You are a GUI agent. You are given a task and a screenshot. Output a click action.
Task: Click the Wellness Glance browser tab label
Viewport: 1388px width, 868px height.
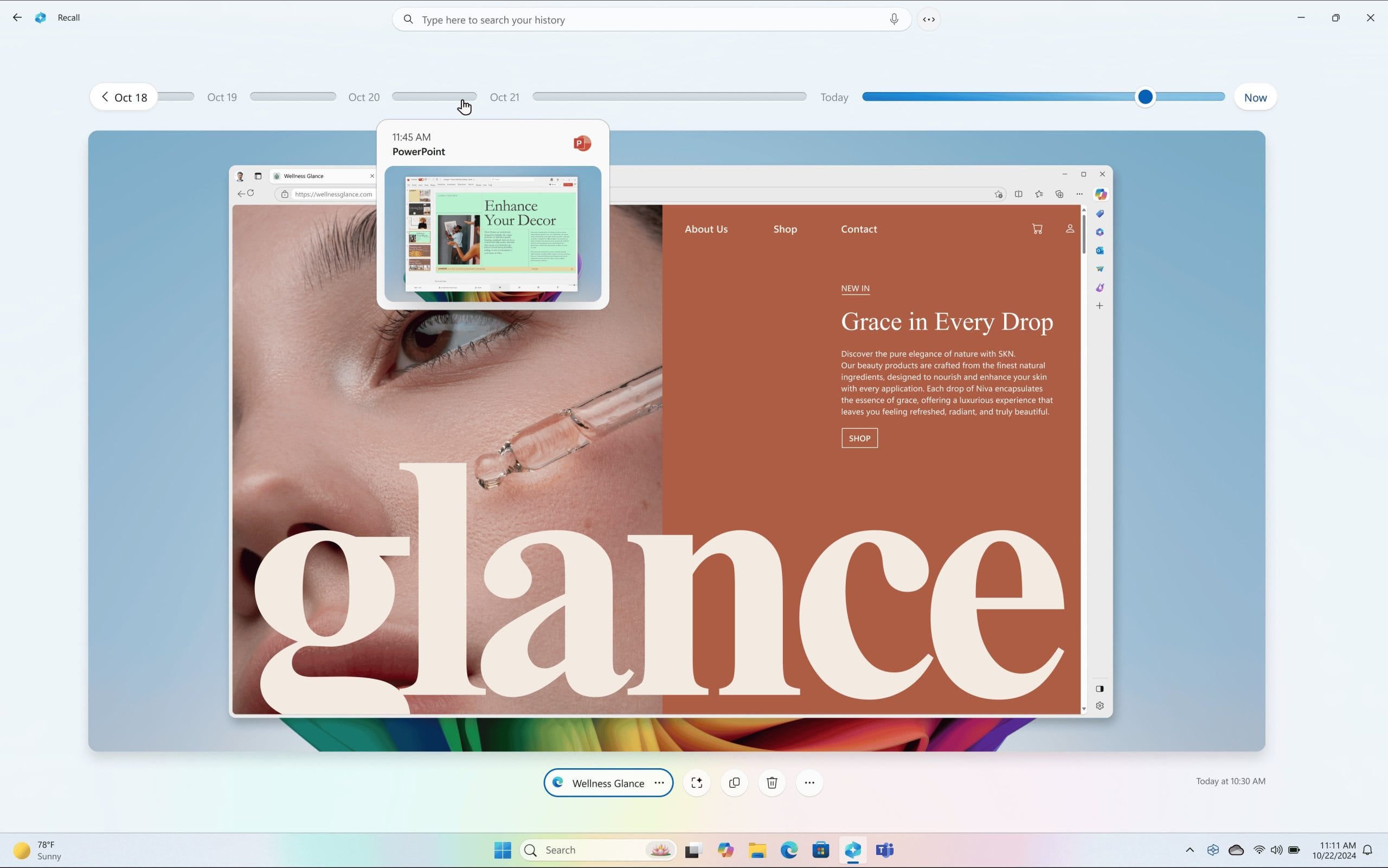[303, 175]
